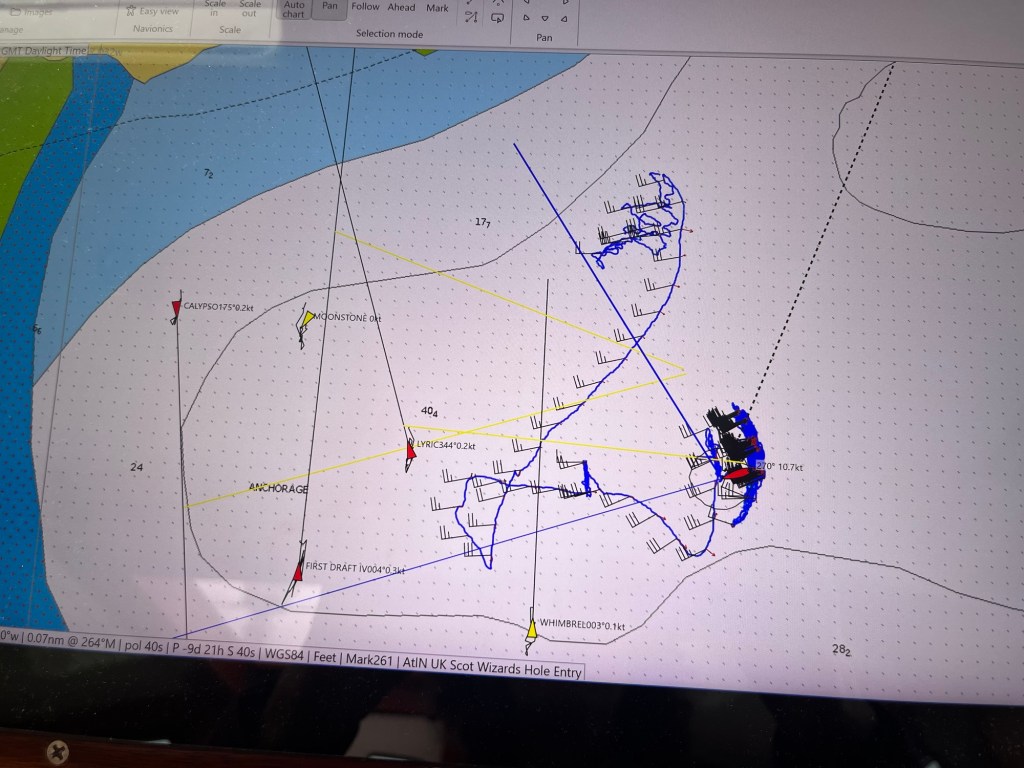Screen dimensions: 1024x768
Task: Click the route tool icon beside Mark
Action: (x=471, y=17)
